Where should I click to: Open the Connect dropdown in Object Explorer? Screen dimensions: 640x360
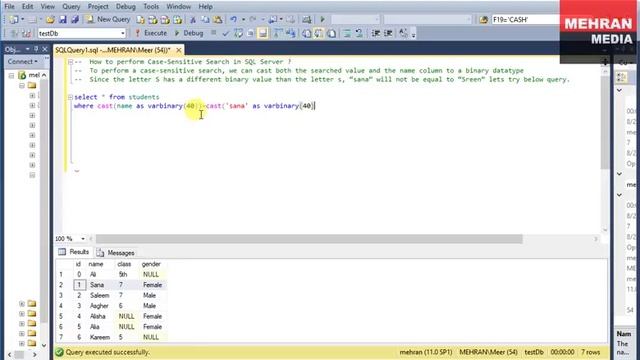click(22, 62)
